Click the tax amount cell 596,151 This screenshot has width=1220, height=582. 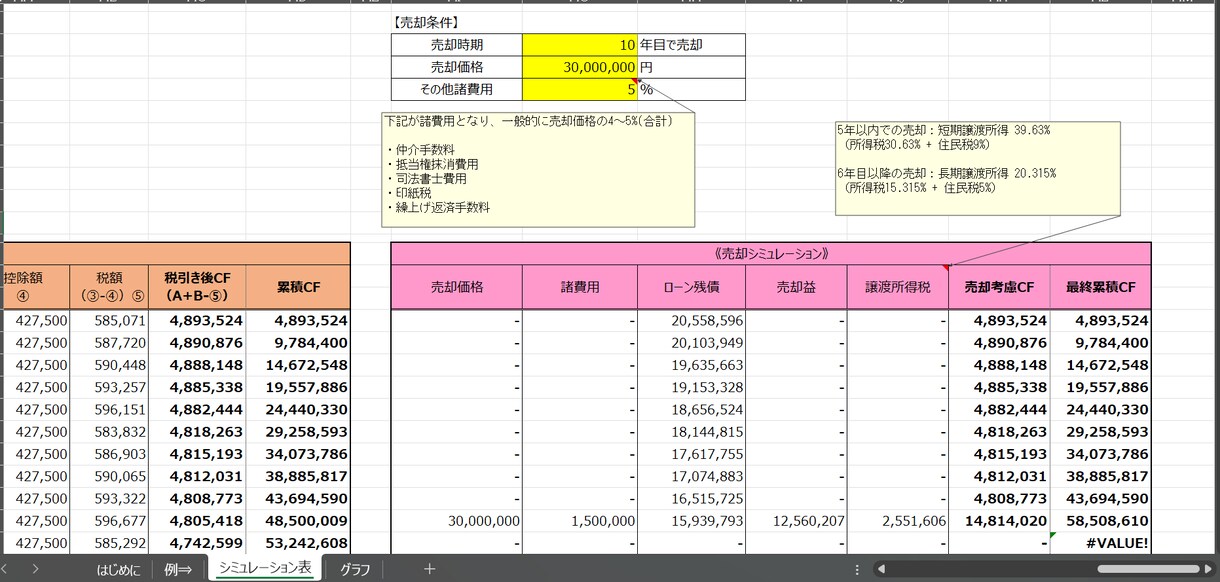pos(109,409)
